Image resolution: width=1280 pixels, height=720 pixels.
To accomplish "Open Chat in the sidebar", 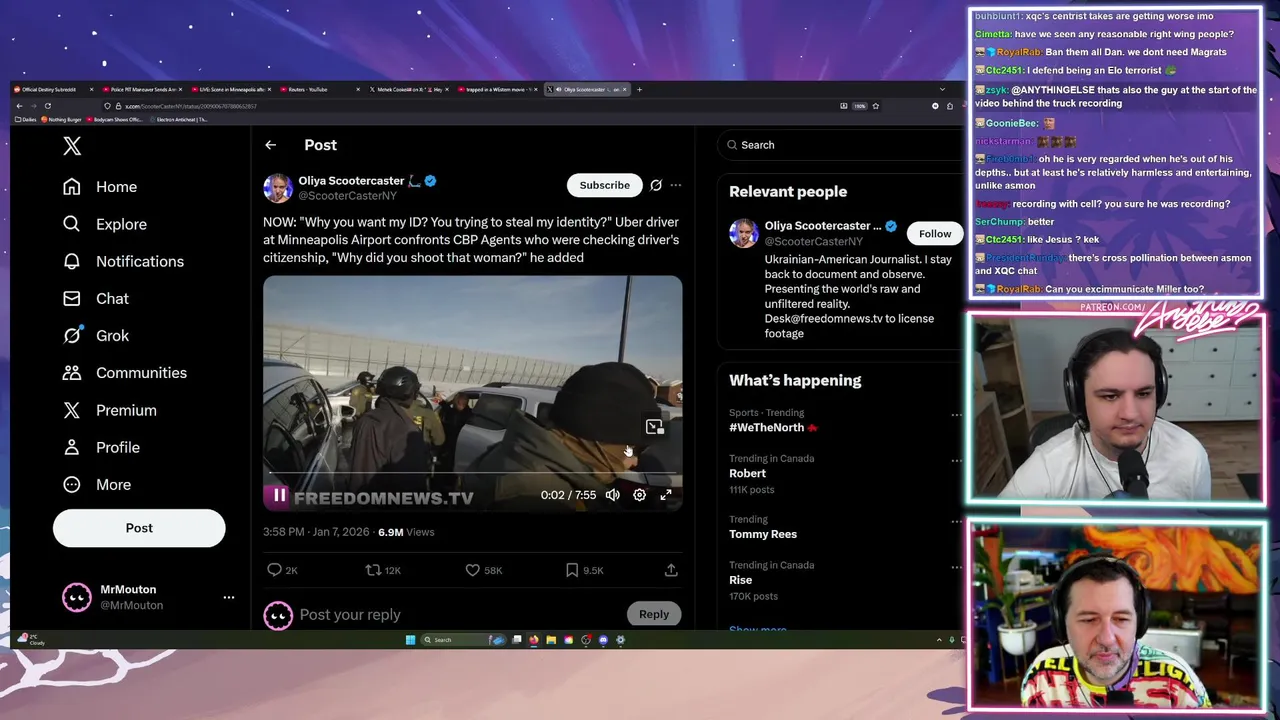I will (x=96, y=298).
